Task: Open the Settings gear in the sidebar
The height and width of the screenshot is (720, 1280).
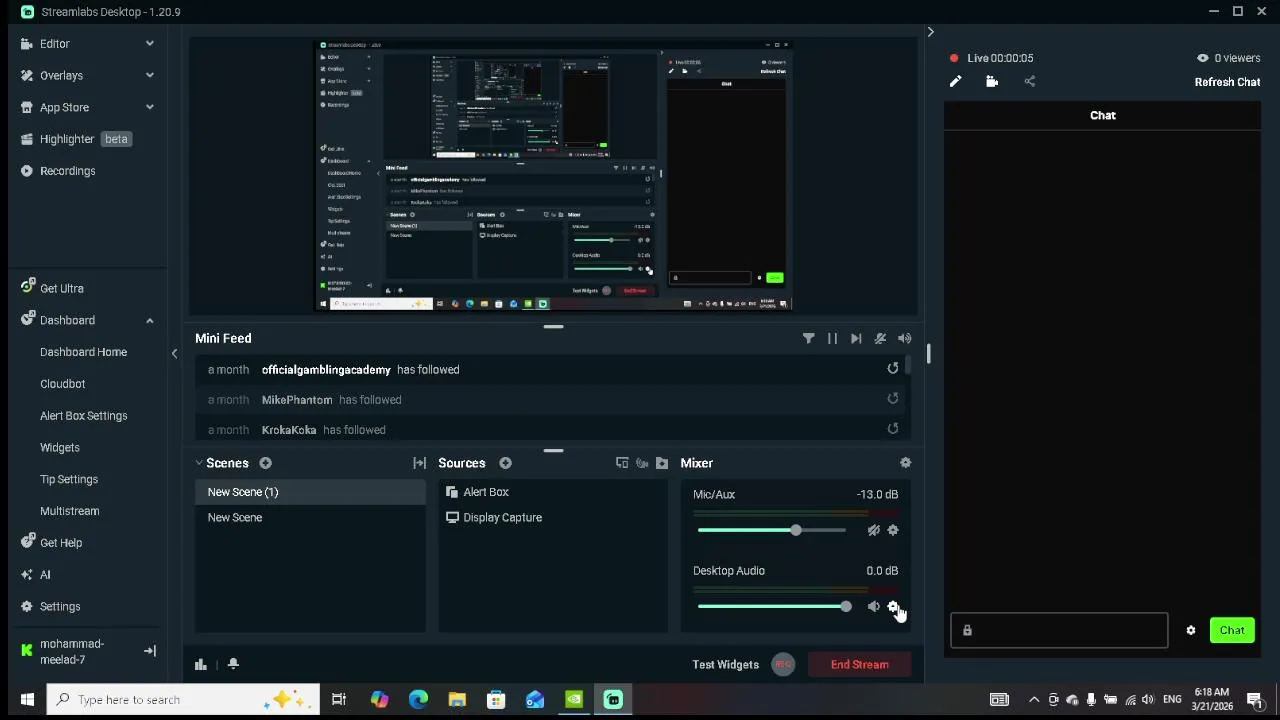Action: coord(27,607)
